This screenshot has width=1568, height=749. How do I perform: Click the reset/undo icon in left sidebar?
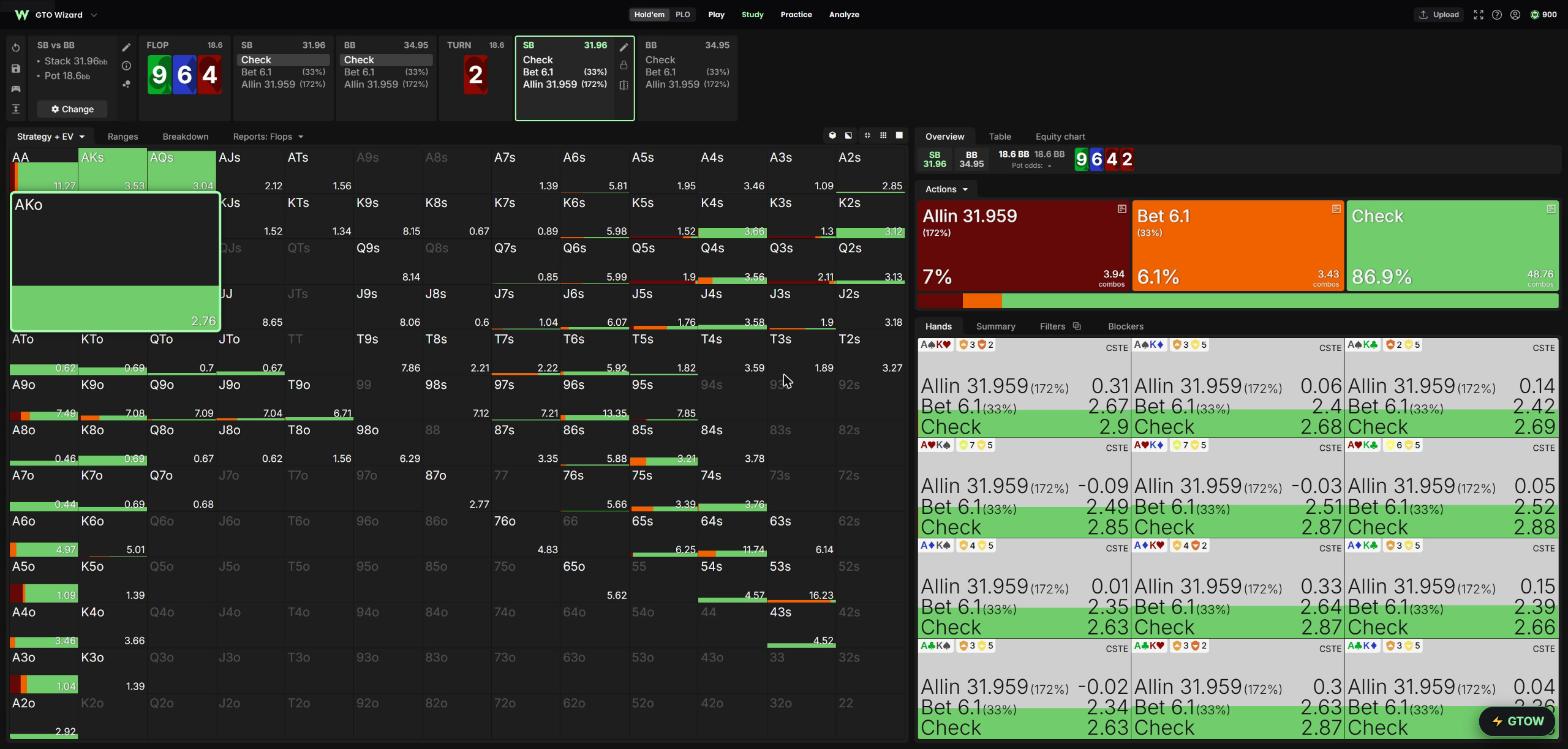pos(16,48)
